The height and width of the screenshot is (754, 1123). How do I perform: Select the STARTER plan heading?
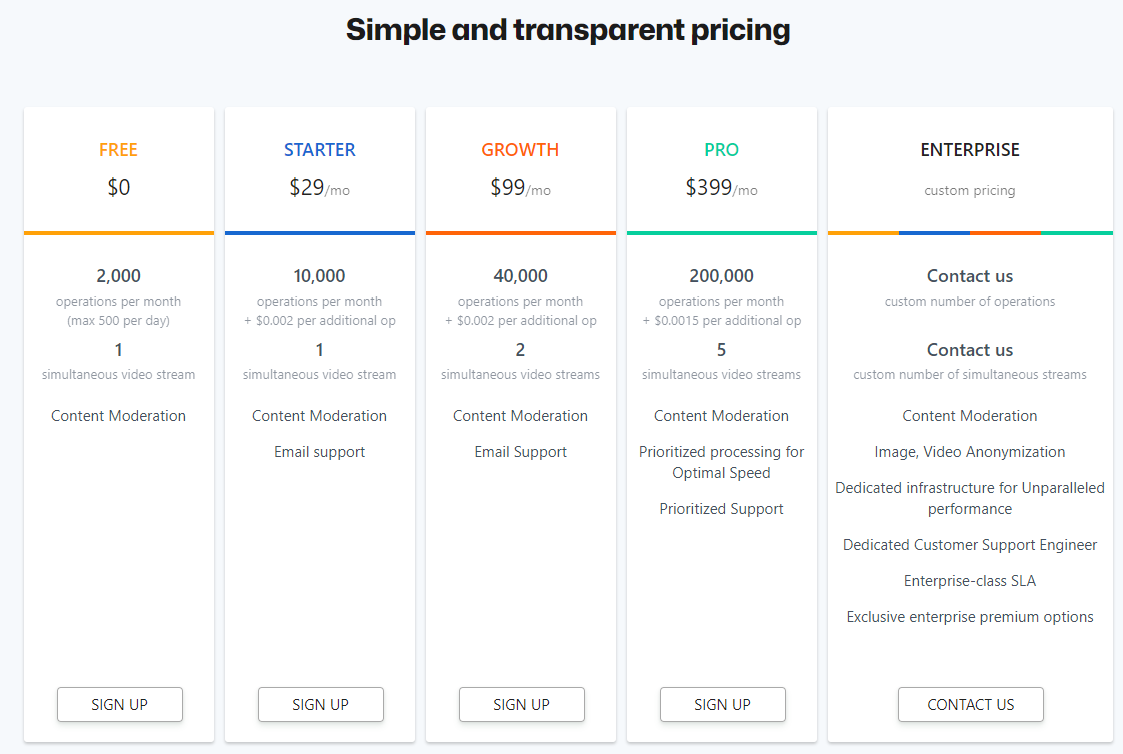319,150
